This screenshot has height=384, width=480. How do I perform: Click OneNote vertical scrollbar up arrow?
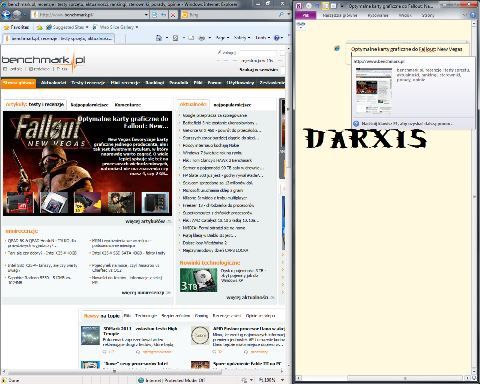point(475,23)
